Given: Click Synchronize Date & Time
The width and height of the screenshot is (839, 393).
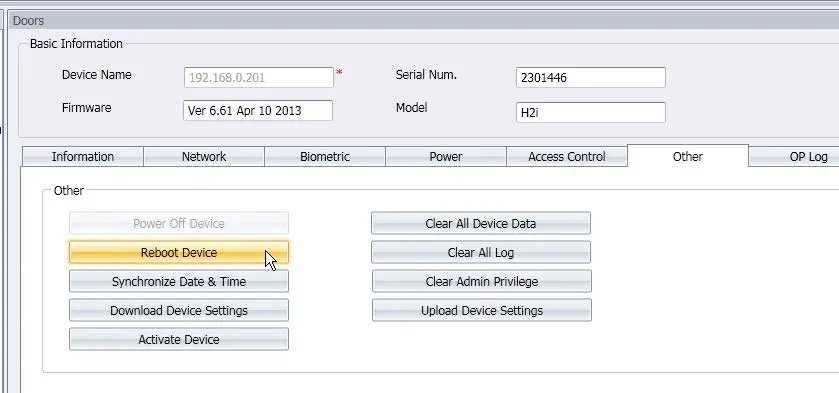Looking at the screenshot, I should pyautogui.click(x=179, y=281).
